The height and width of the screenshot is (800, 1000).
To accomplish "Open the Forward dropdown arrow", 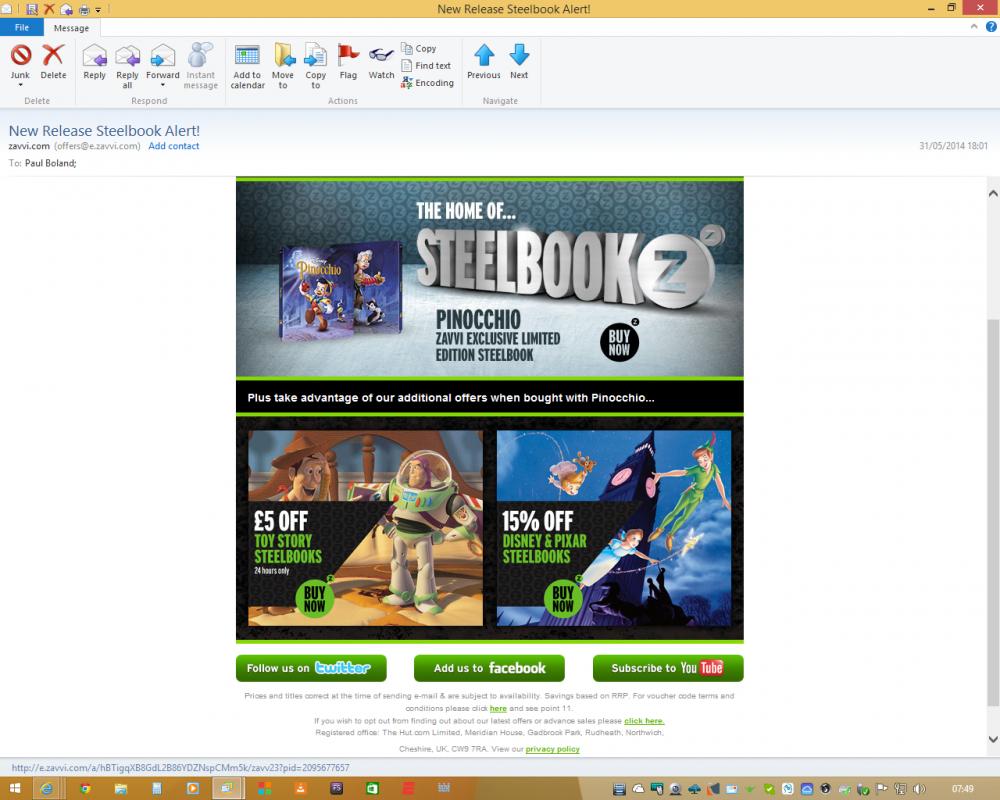I will [x=163, y=85].
